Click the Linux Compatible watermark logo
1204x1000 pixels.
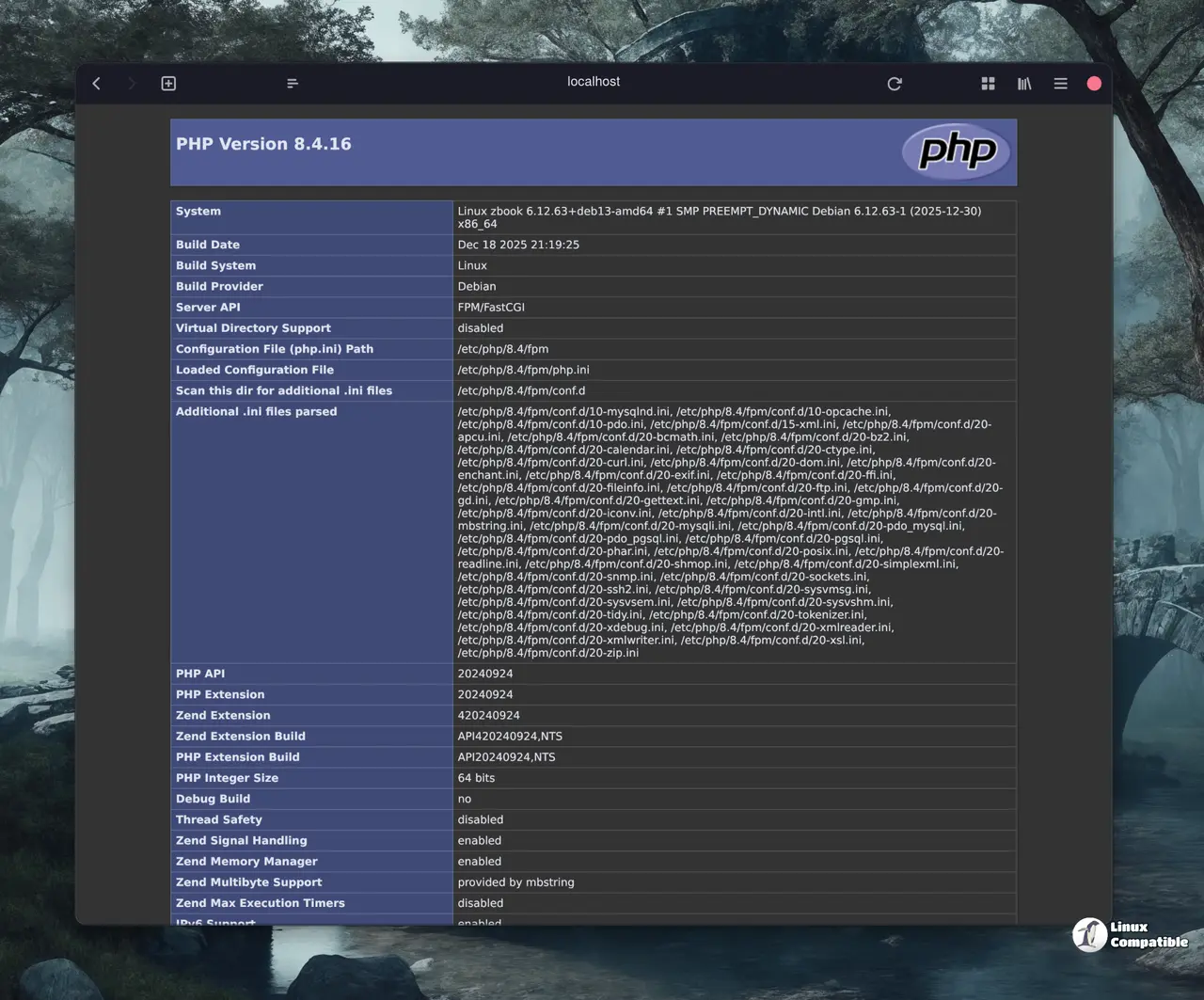(x=1130, y=934)
